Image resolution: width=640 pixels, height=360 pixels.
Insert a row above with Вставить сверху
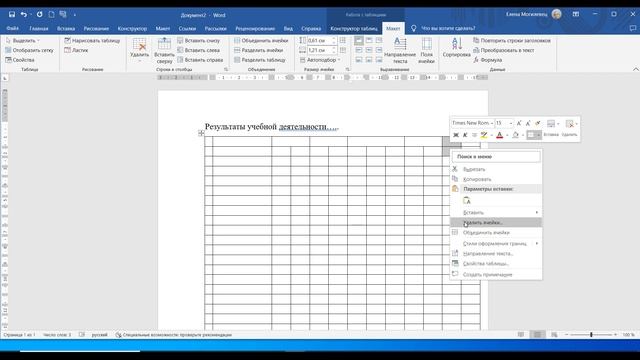[164, 50]
